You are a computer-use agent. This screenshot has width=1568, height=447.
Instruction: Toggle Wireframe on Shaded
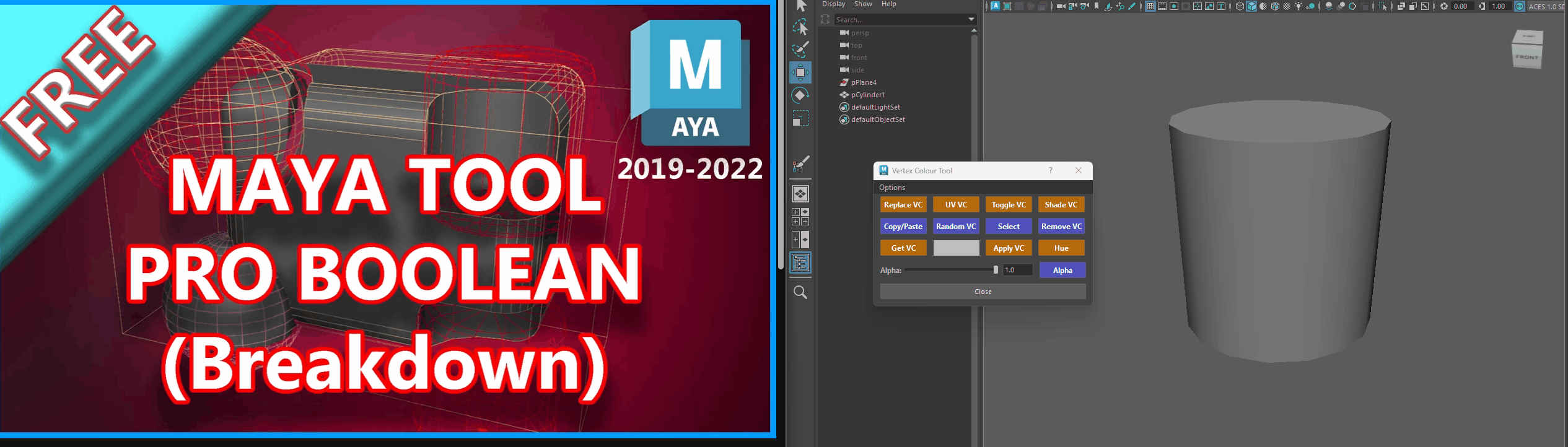1275,6
